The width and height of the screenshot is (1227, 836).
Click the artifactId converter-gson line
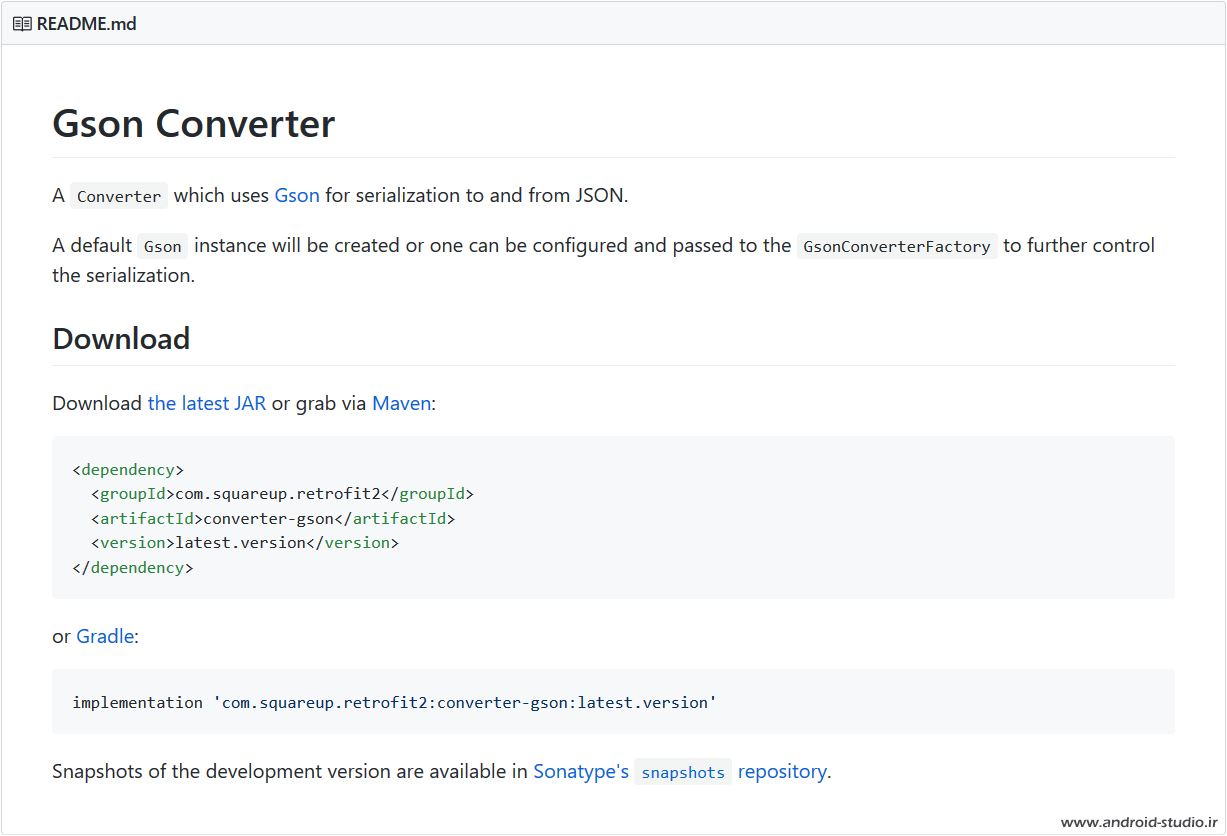[273, 518]
